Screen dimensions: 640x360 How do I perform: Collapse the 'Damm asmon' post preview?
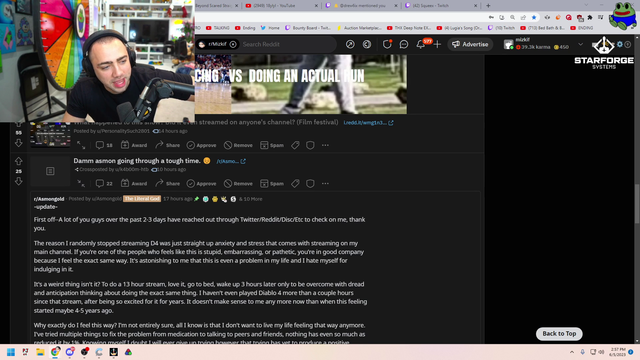coord(81,184)
